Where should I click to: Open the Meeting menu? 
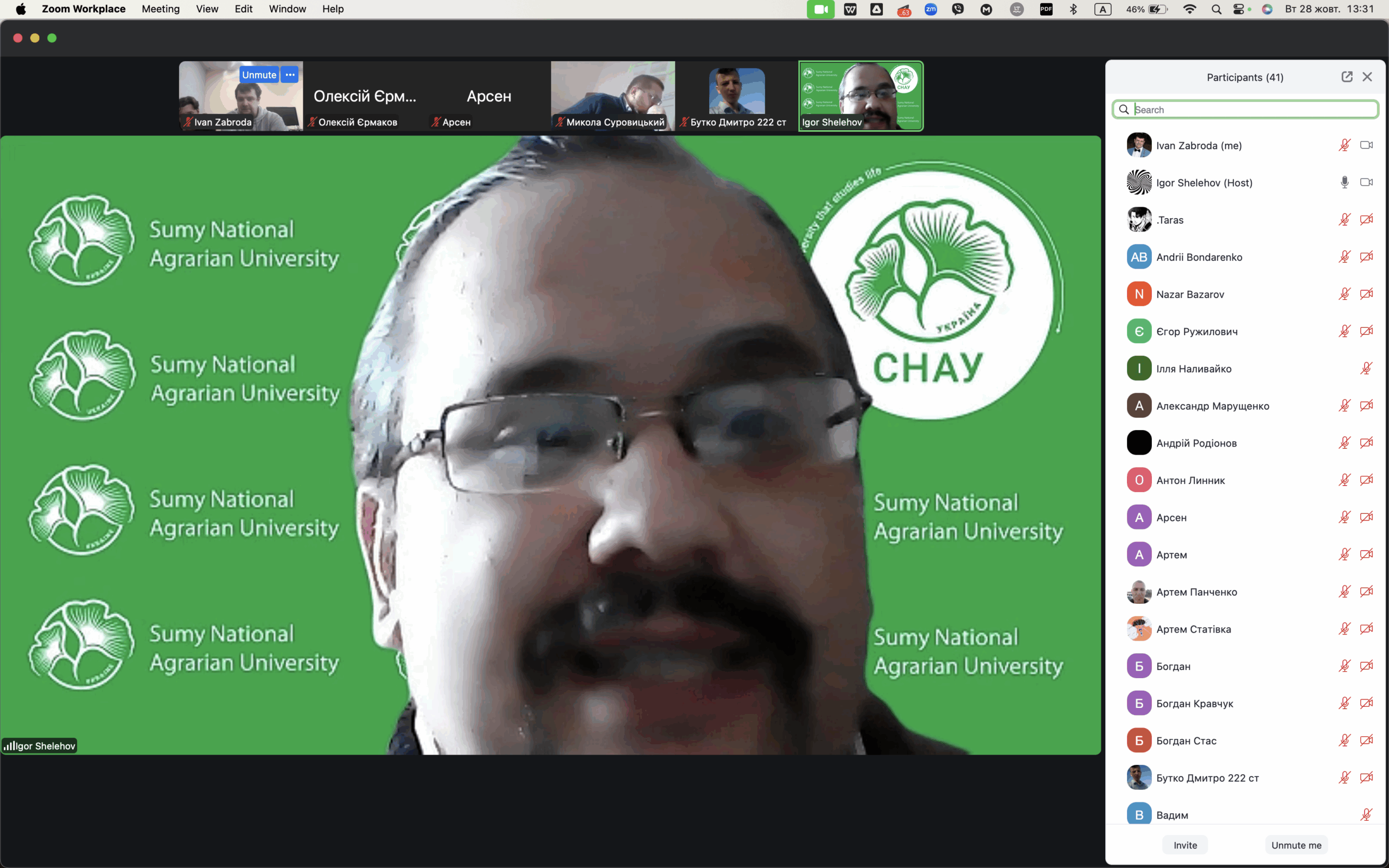coord(161,9)
